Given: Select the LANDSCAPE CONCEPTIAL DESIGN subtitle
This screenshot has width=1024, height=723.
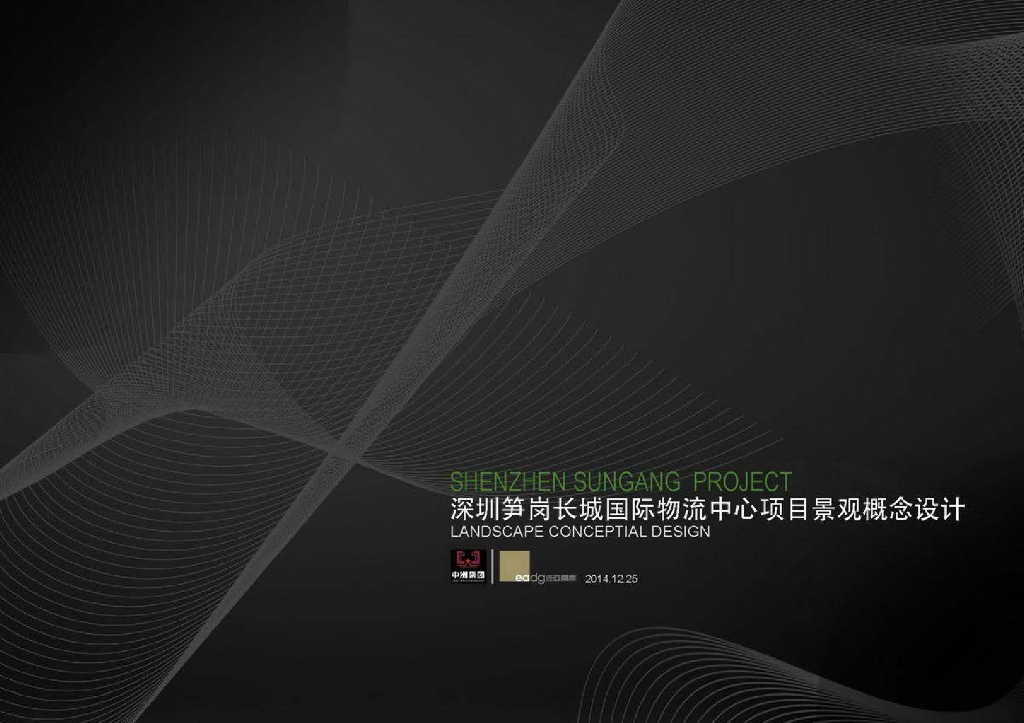Looking at the screenshot, I should point(580,533).
